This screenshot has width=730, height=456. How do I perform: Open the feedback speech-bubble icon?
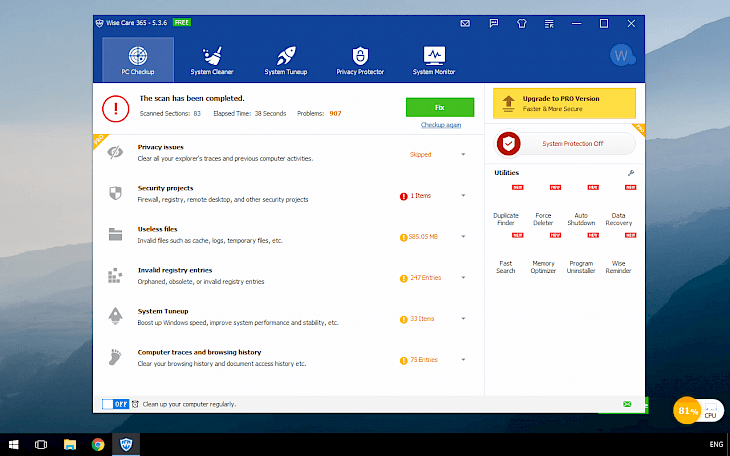coord(493,23)
